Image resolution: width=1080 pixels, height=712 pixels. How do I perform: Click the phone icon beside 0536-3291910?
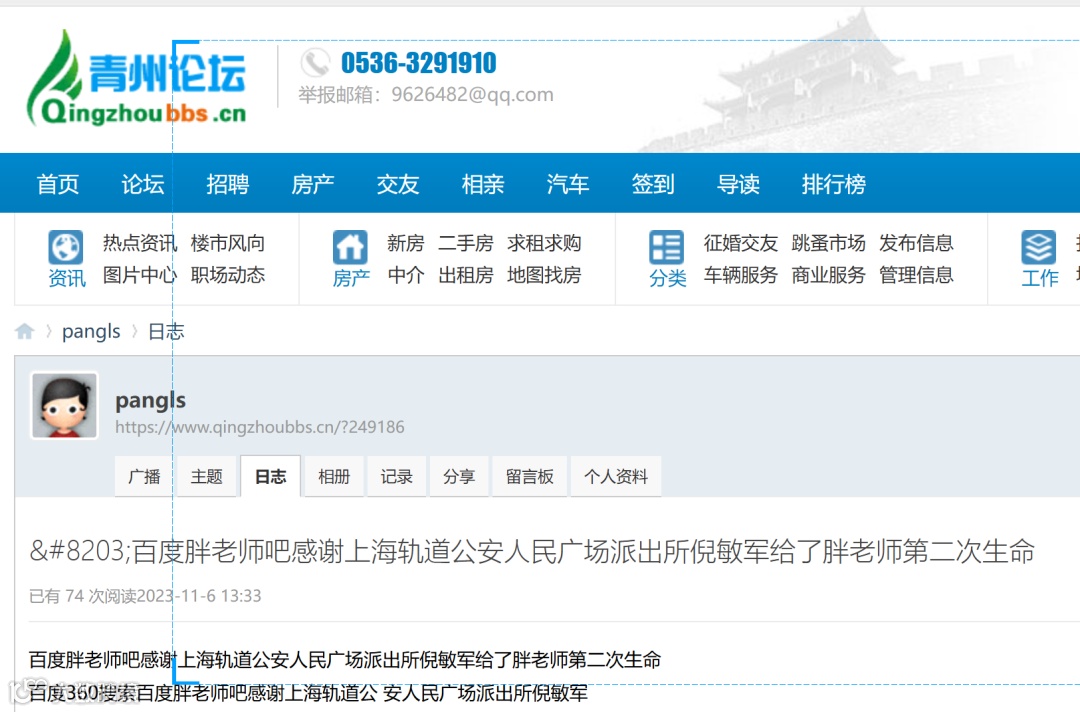[315, 63]
